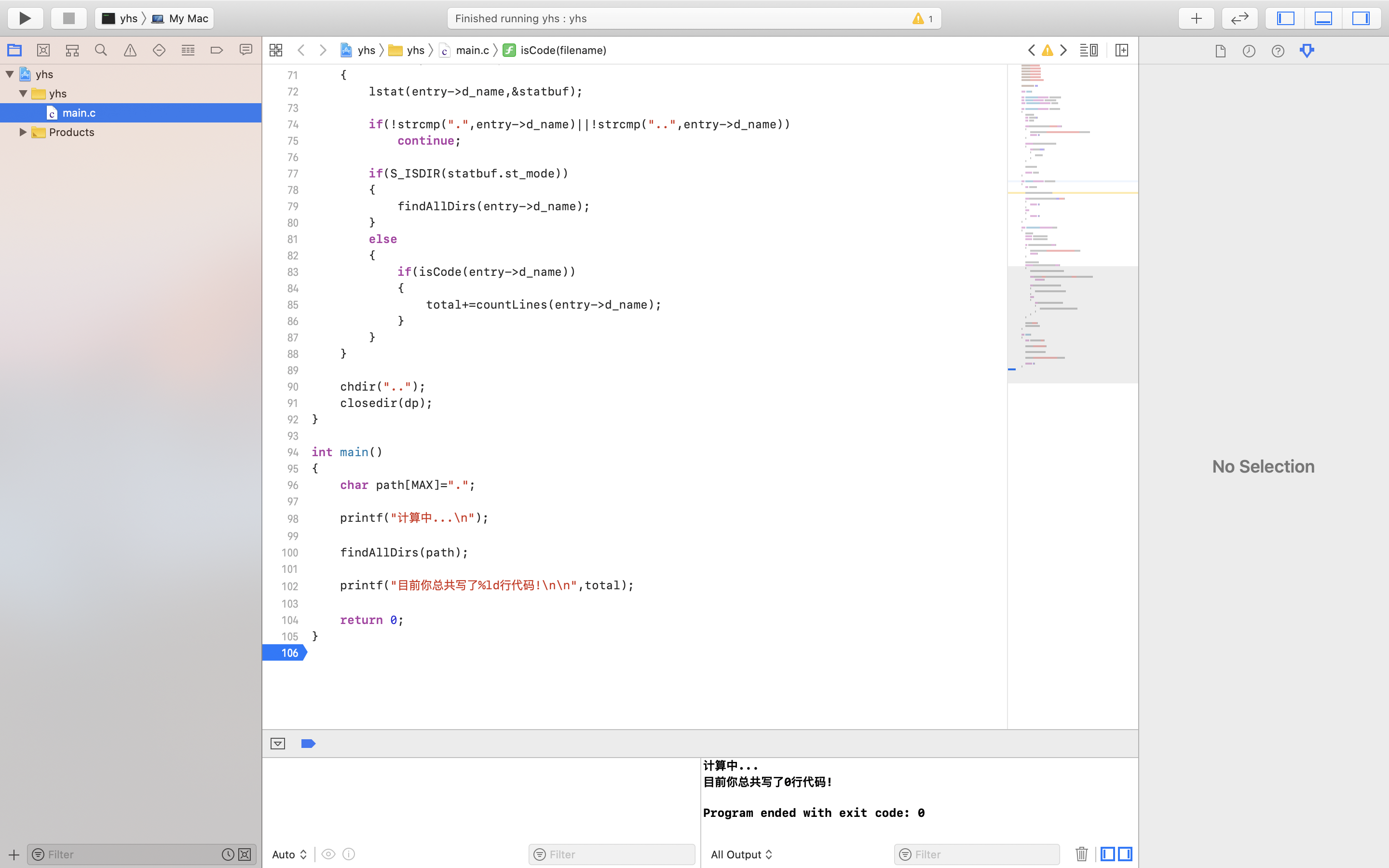Open isCode(filename) symbol menu
The width and height of the screenshot is (1389, 868).
555,51
